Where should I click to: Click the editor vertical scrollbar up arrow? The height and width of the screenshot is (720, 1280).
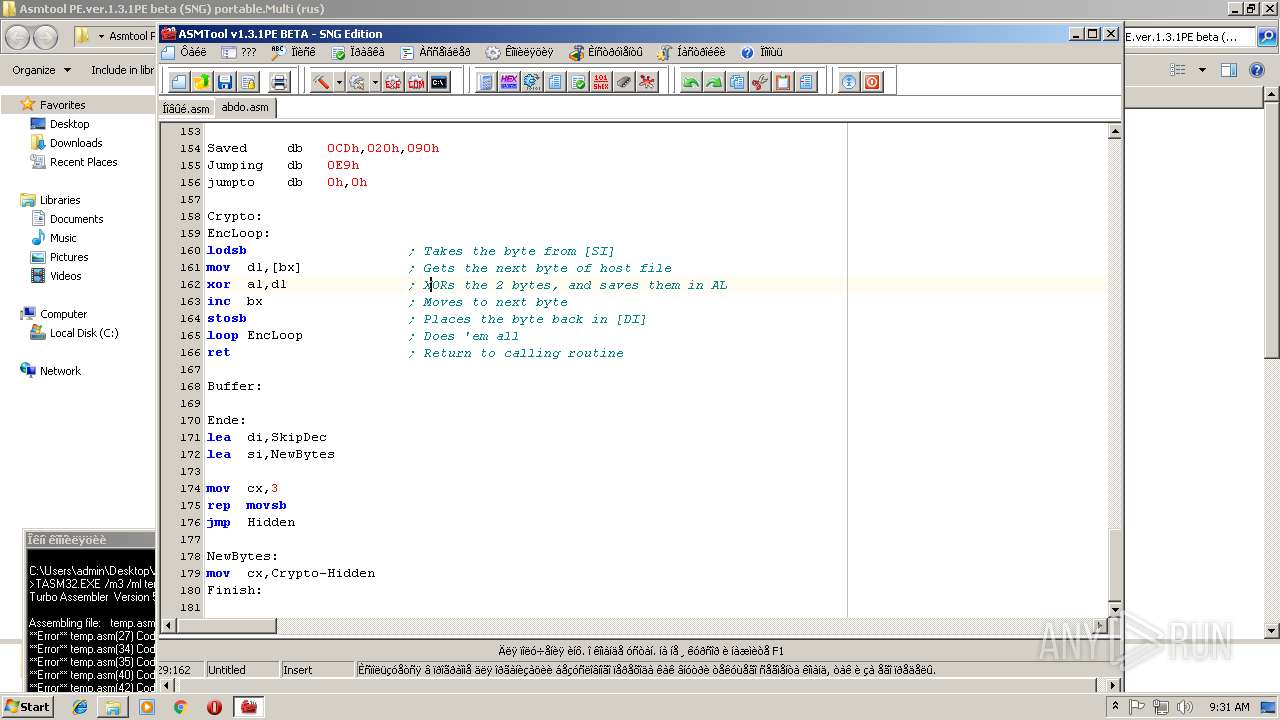1114,131
